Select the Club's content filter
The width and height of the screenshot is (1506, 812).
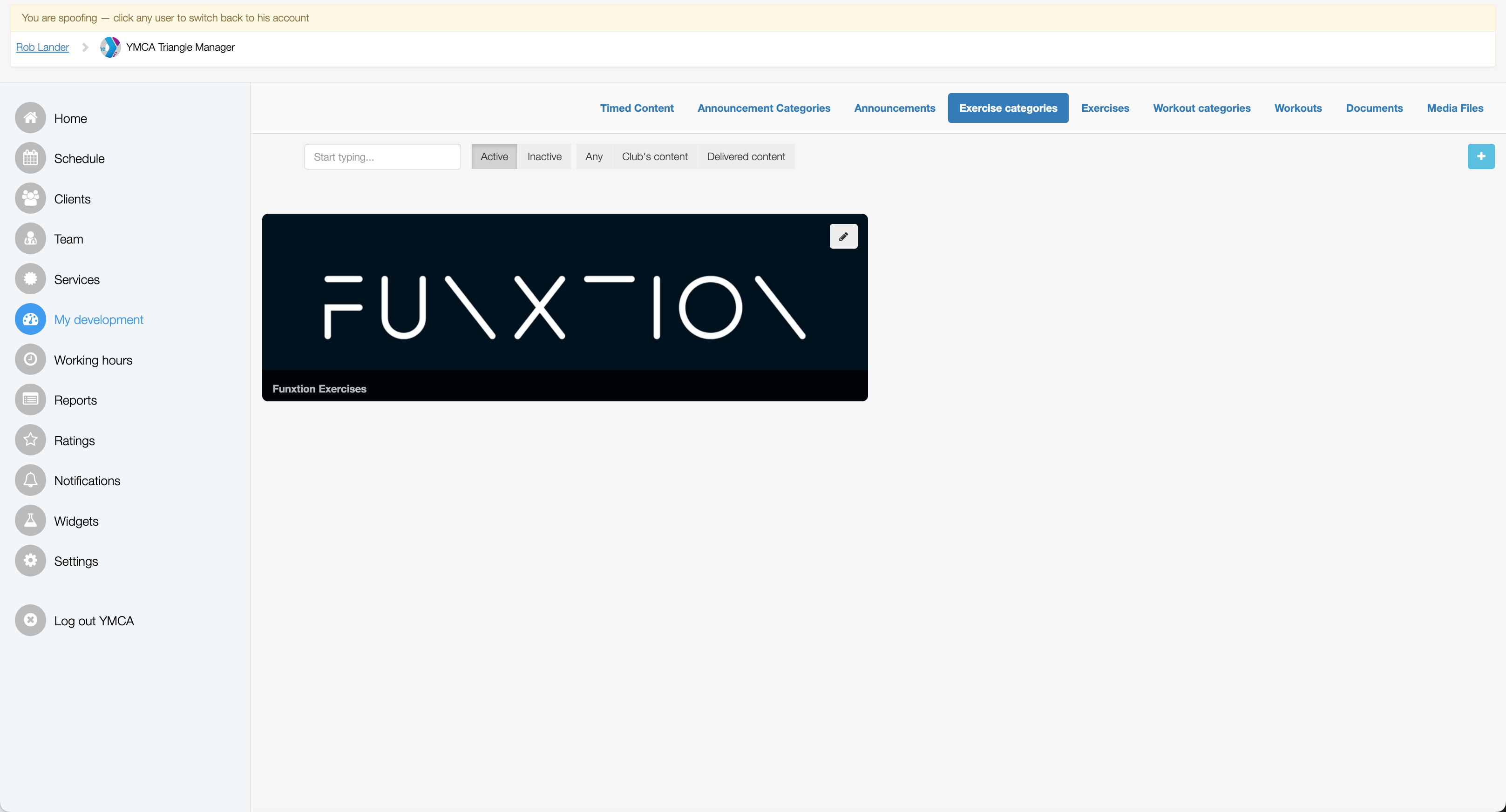(x=655, y=156)
